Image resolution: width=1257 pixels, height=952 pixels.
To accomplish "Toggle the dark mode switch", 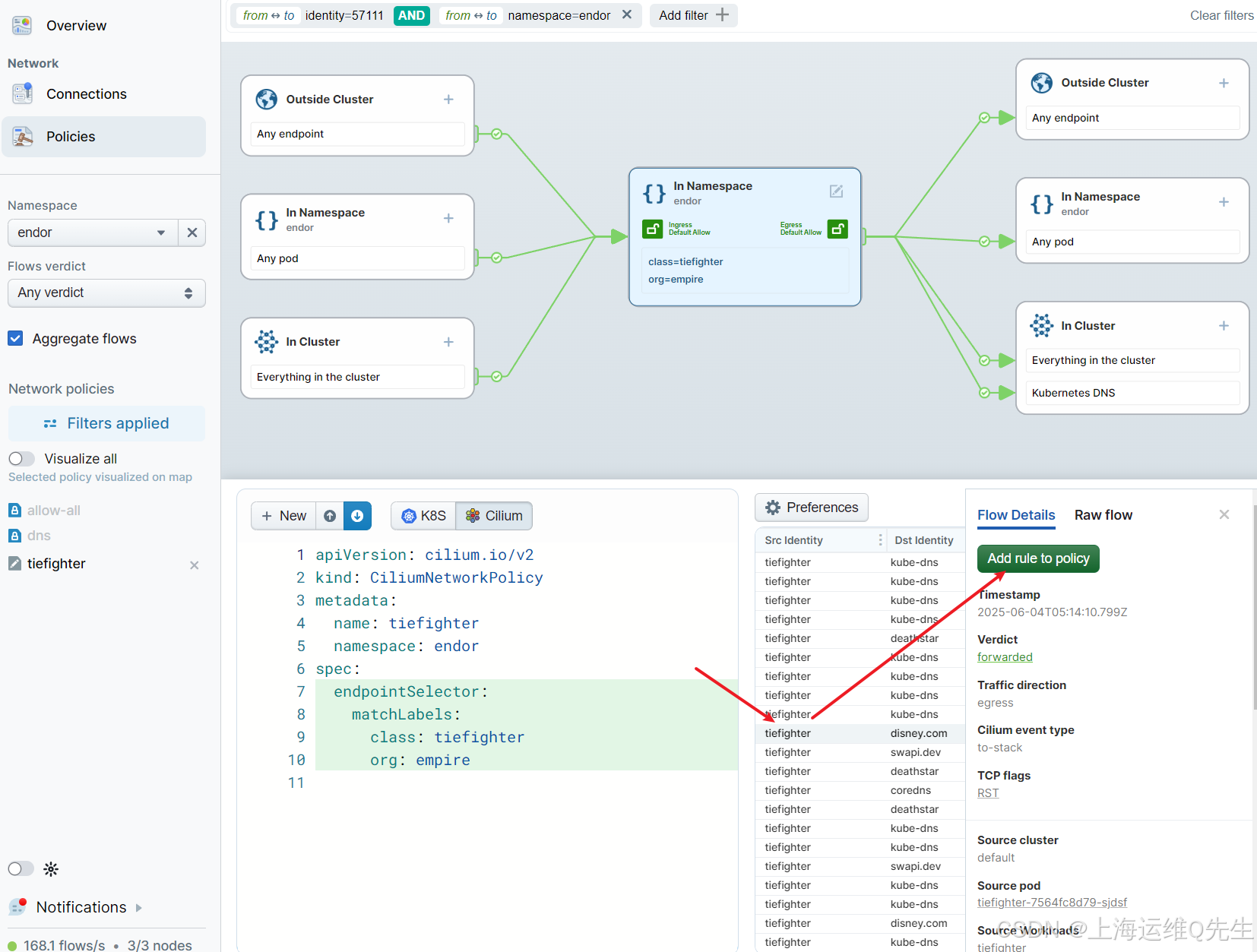I will [x=21, y=868].
